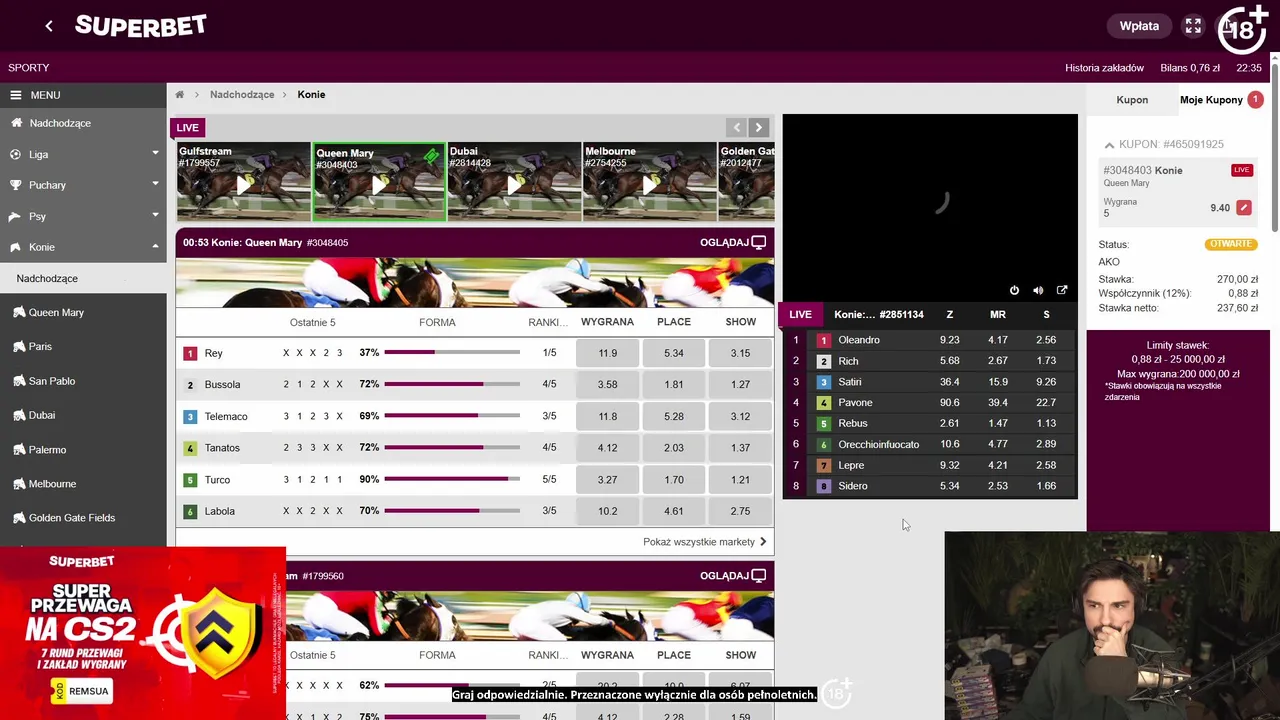The width and height of the screenshot is (1280, 720).
Task: Play the Dubai live stream thumbnail
Action: click(x=514, y=181)
